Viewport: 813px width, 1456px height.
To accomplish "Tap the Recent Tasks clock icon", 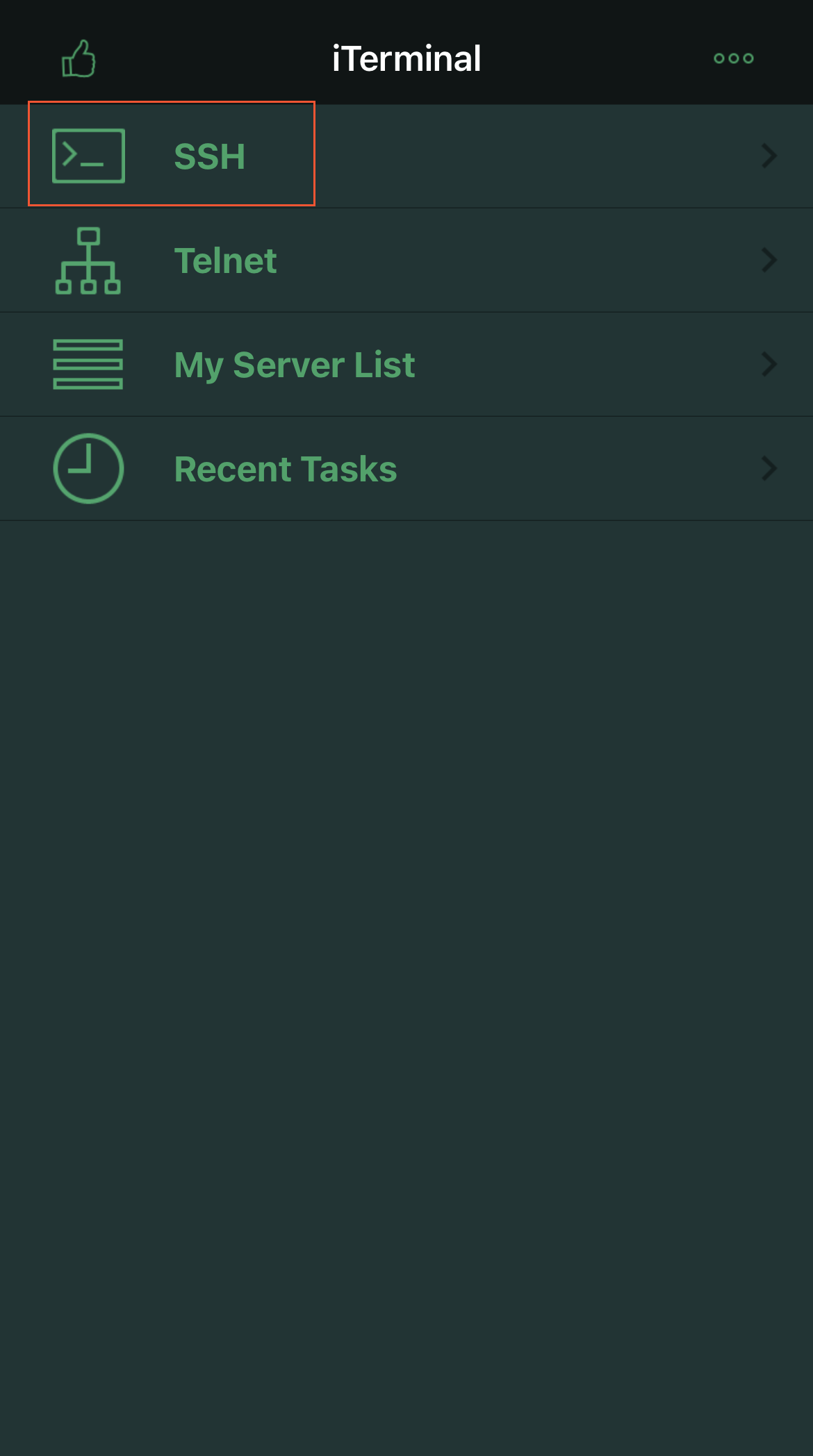I will click(88, 468).
